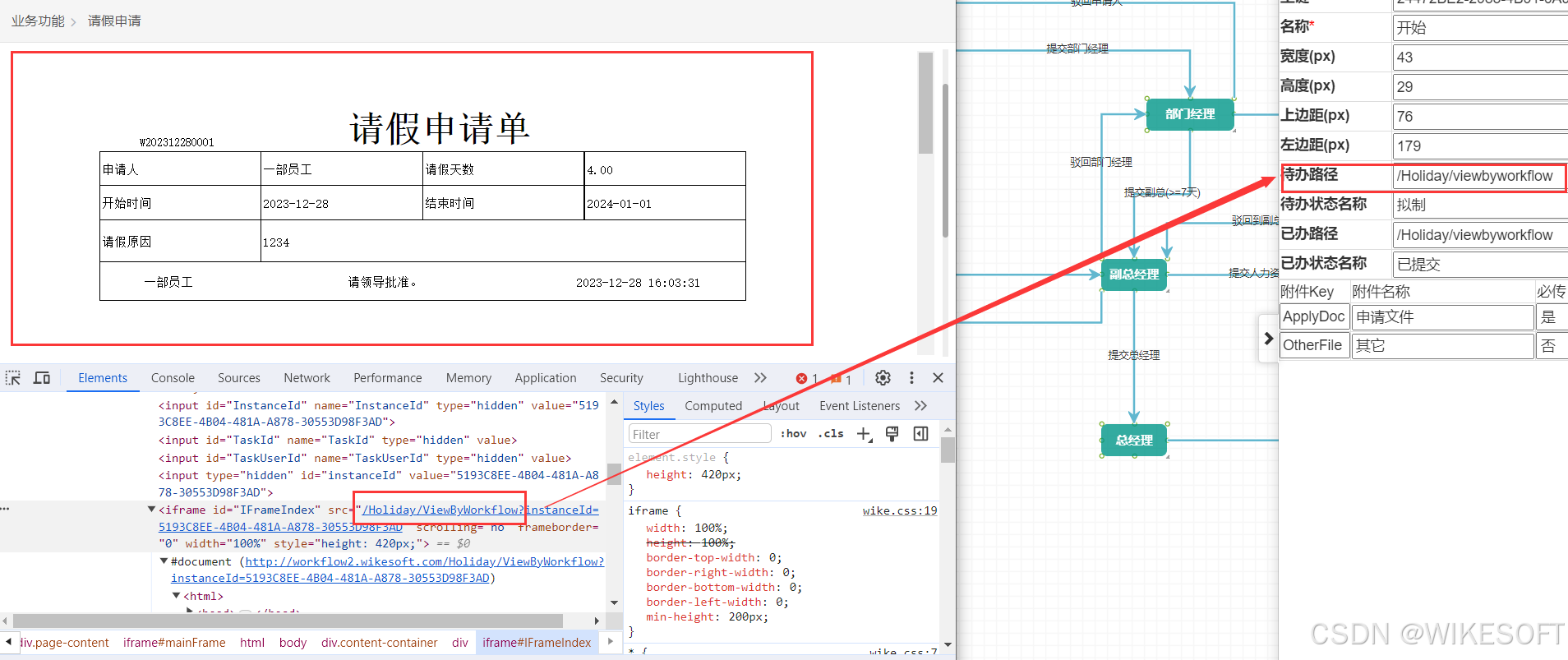Open the wike.css:19 source link
This screenshot has height=660, width=1568.
[x=900, y=510]
